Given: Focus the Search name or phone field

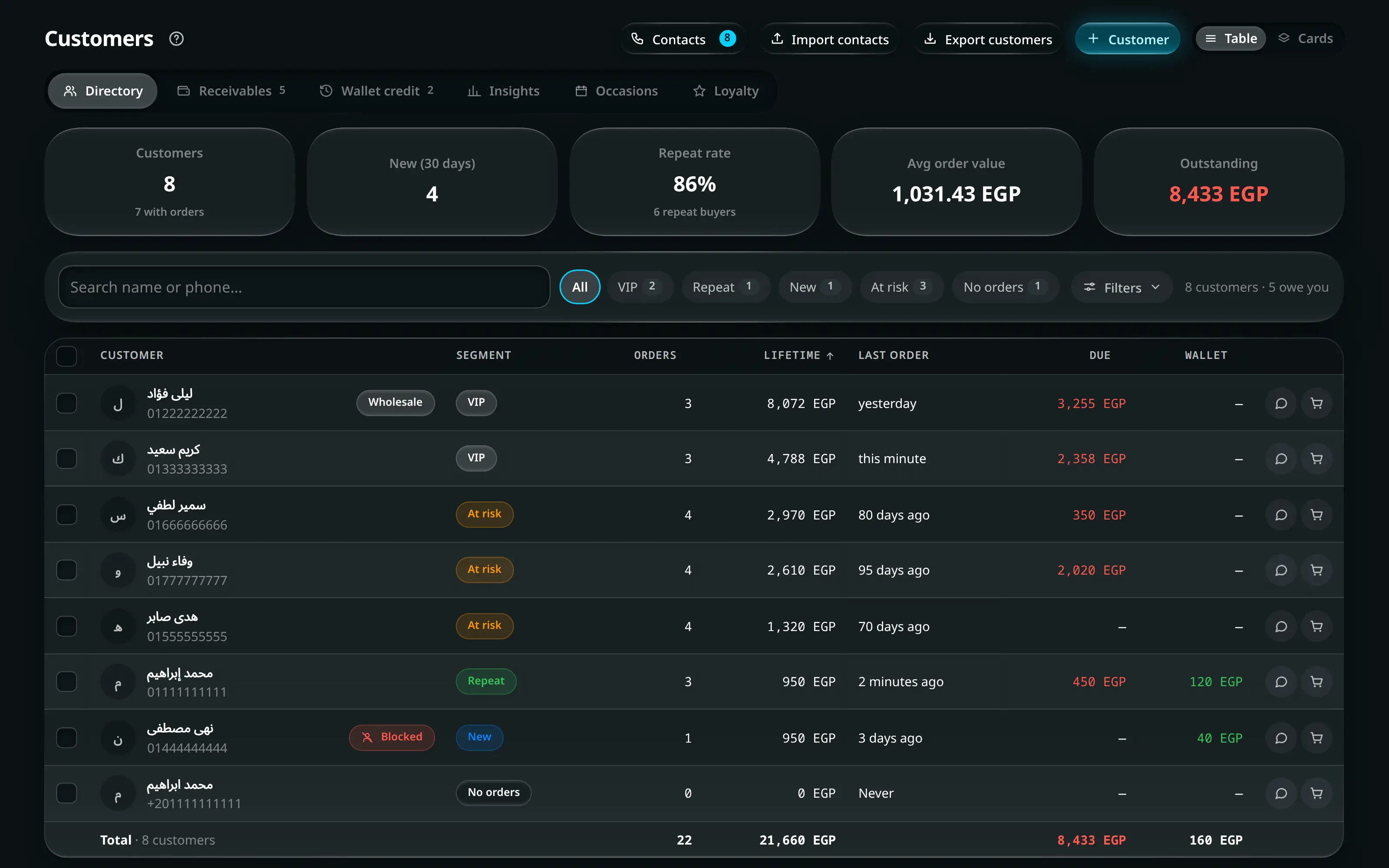Looking at the screenshot, I should (304, 287).
